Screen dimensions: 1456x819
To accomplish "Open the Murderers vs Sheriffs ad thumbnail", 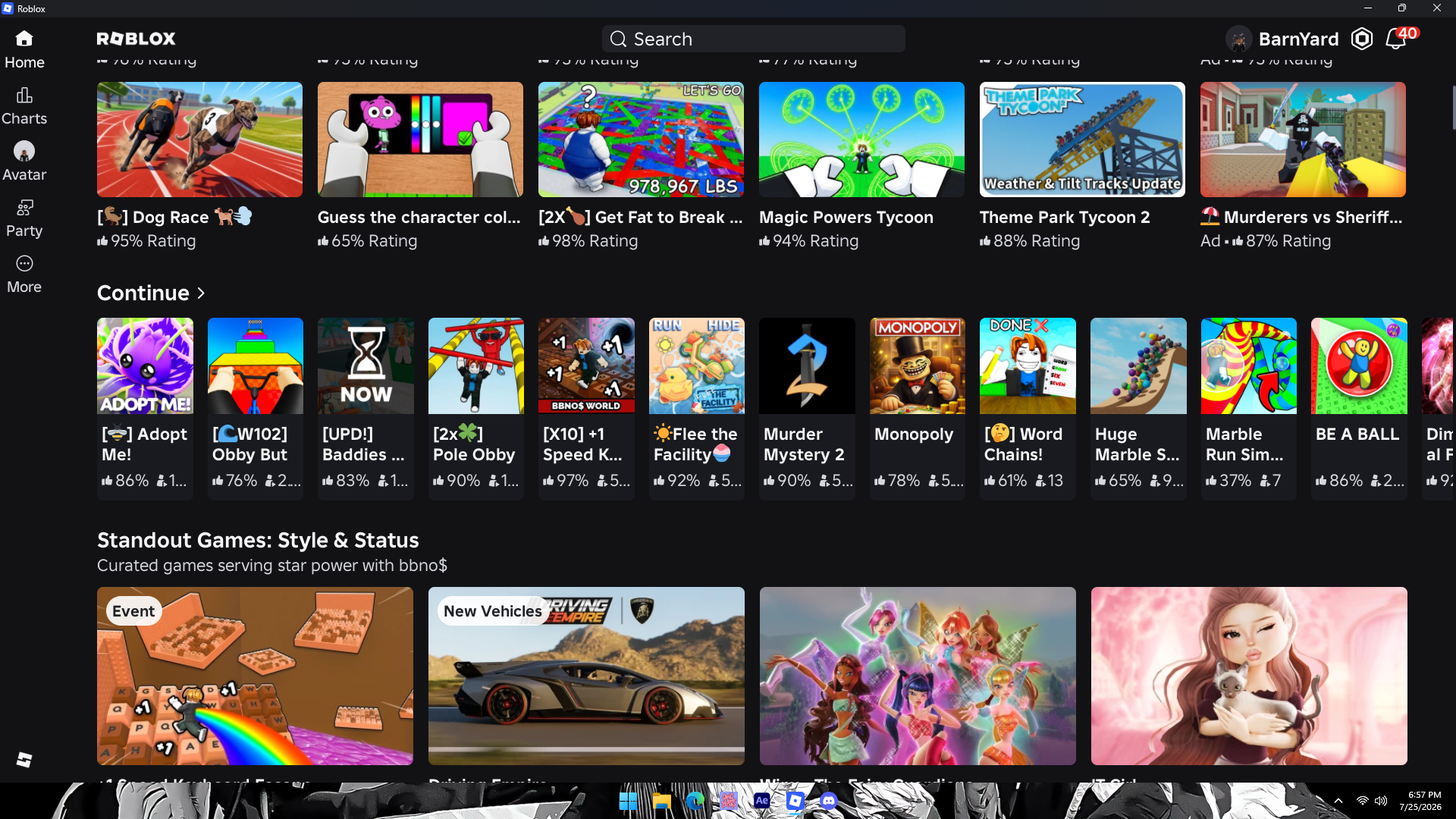I will pos(1303,140).
